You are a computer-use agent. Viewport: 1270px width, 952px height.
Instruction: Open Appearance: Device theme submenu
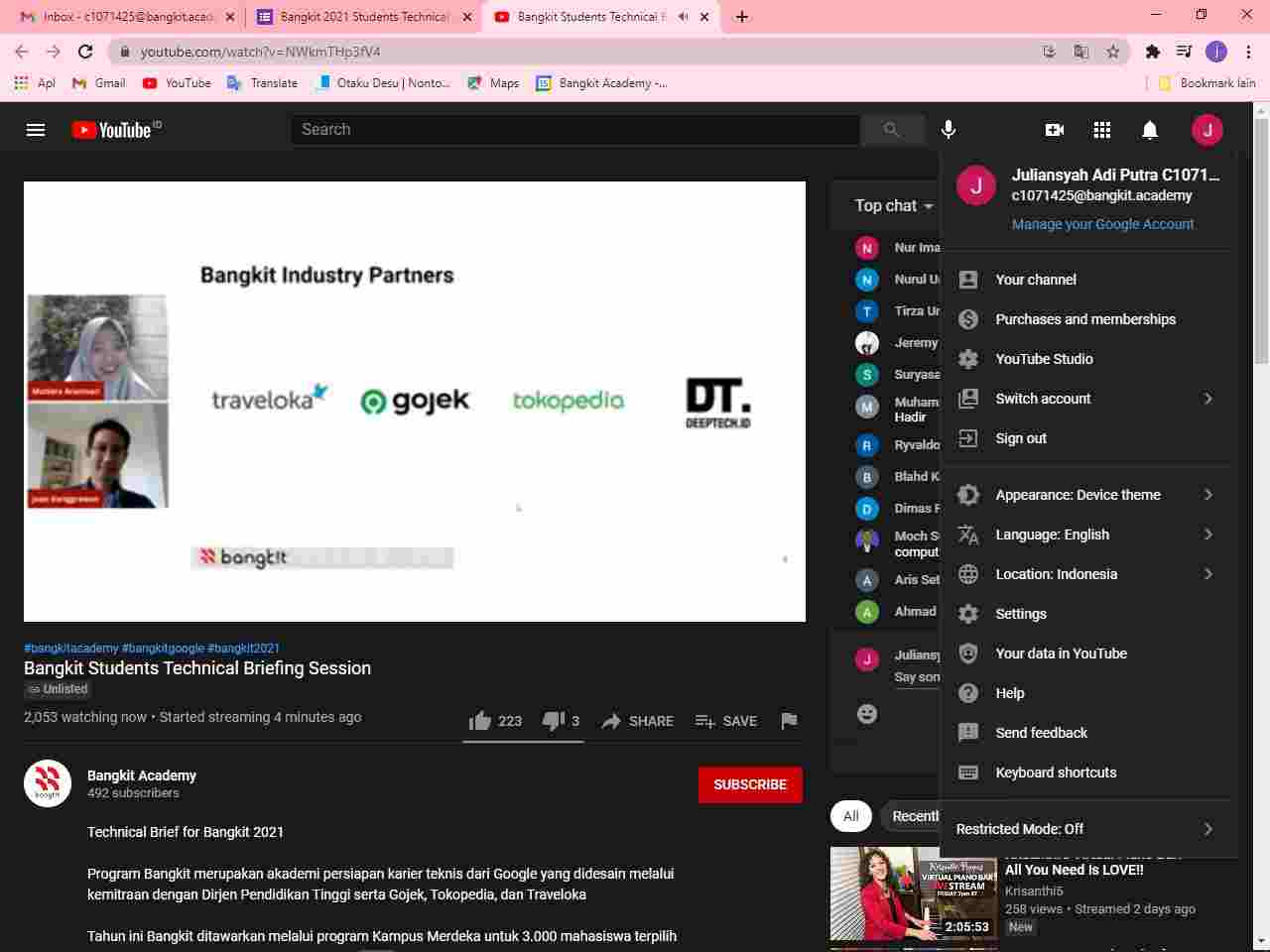(1083, 495)
